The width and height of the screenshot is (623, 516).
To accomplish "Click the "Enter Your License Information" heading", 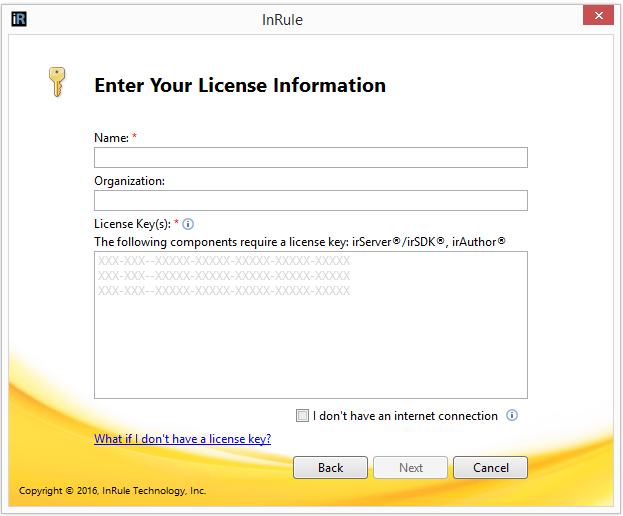I will tap(240, 86).
